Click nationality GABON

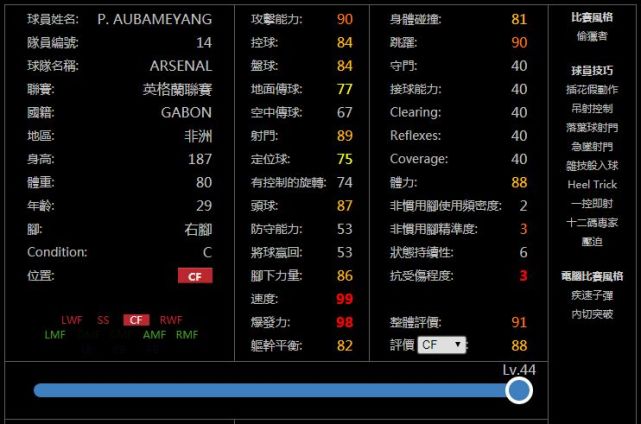pos(186,112)
